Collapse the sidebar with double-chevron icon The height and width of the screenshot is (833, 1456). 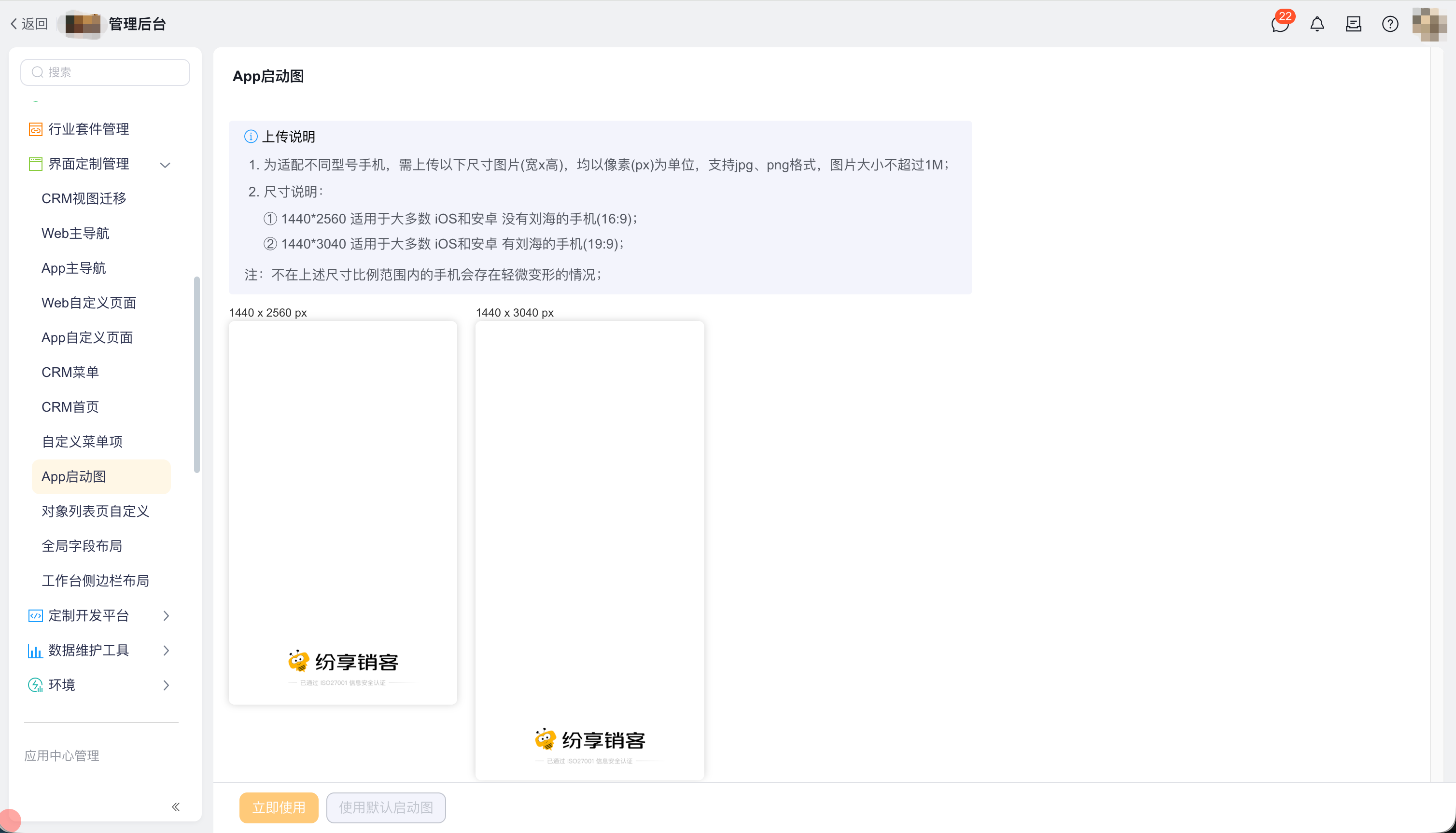tap(176, 807)
